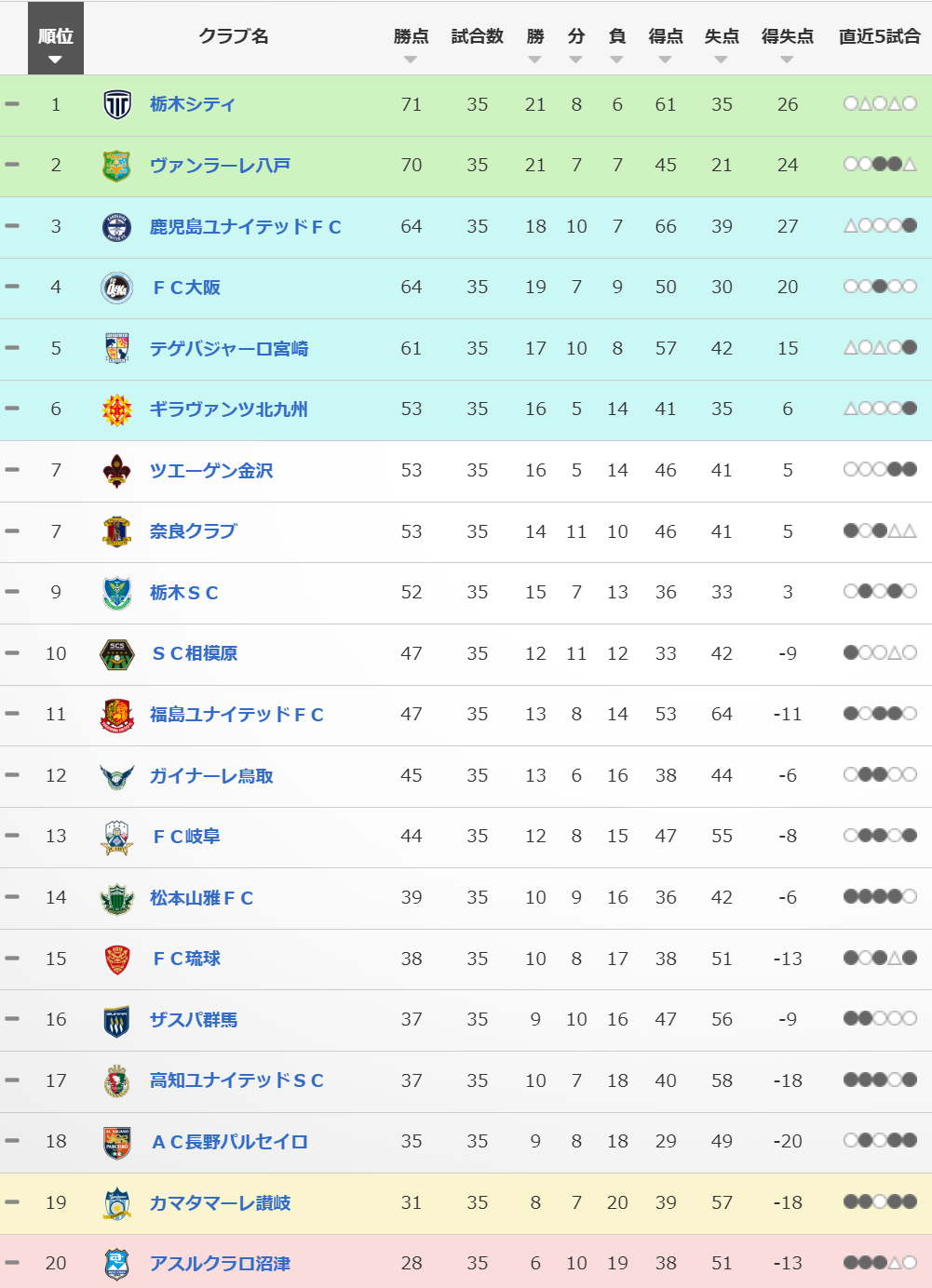The height and width of the screenshot is (1288, 932).
Task: Click the ヴァンラーレ八戸 club emblem
Action: 116,166
